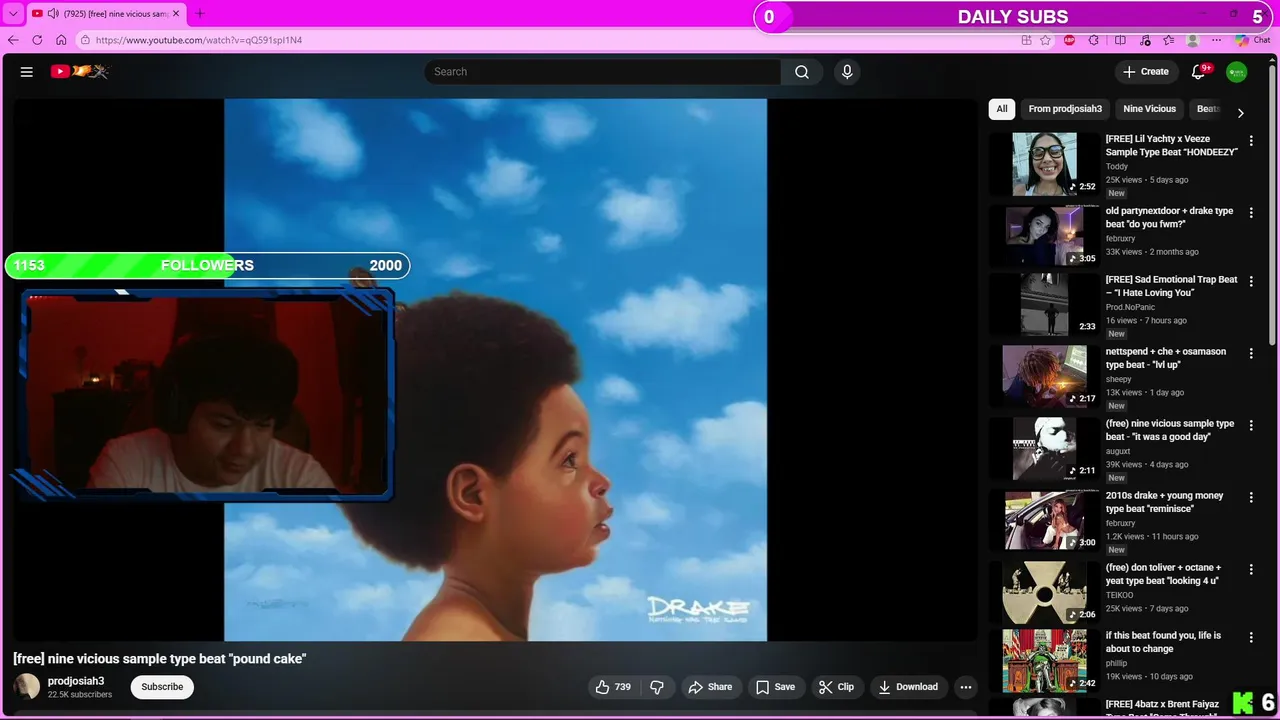Show more filter chips with right arrow
Image resolution: width=1280 pixels, height=720 pixels.
click(x=1241, y=113)
